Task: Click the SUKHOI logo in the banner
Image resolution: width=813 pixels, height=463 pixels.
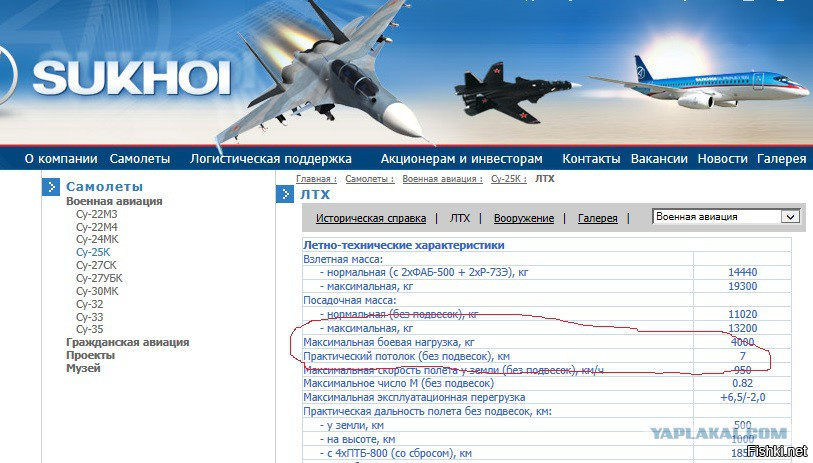Action: (132, 78)
